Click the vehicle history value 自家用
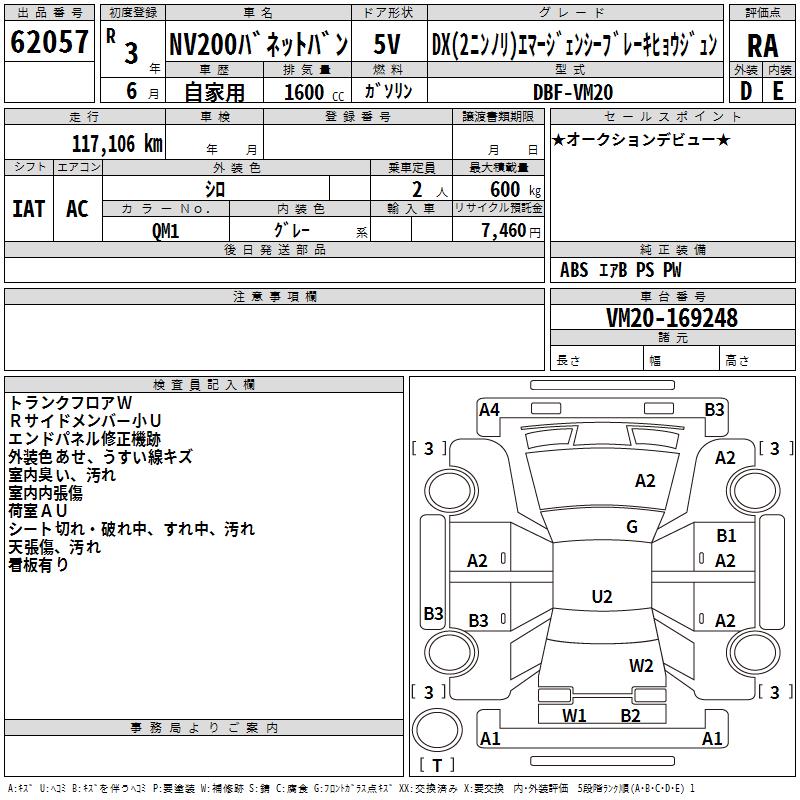800x800 pixels. tap(214, 92)
